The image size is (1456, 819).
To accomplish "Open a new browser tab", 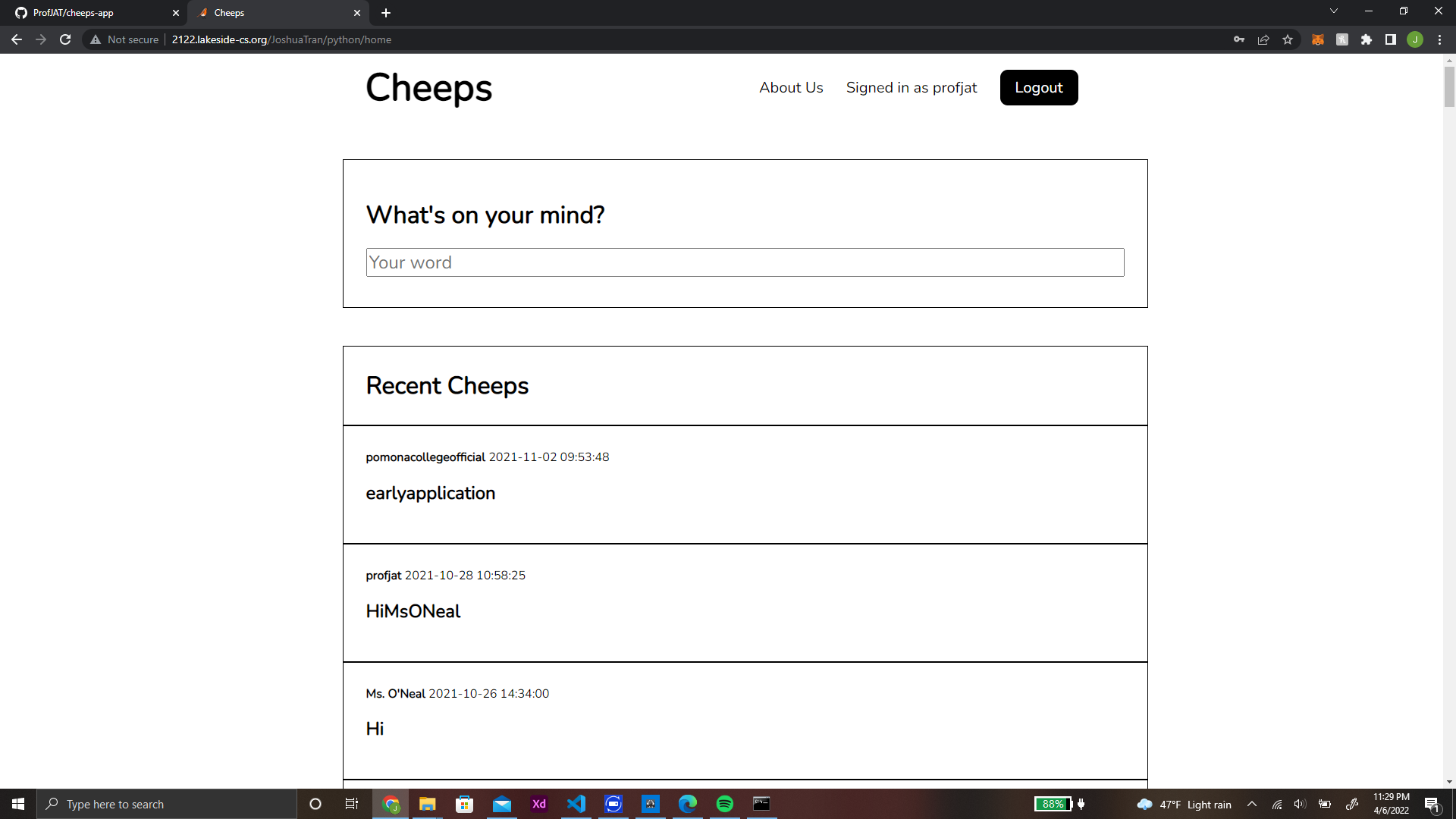I will [x=386, y=13].
